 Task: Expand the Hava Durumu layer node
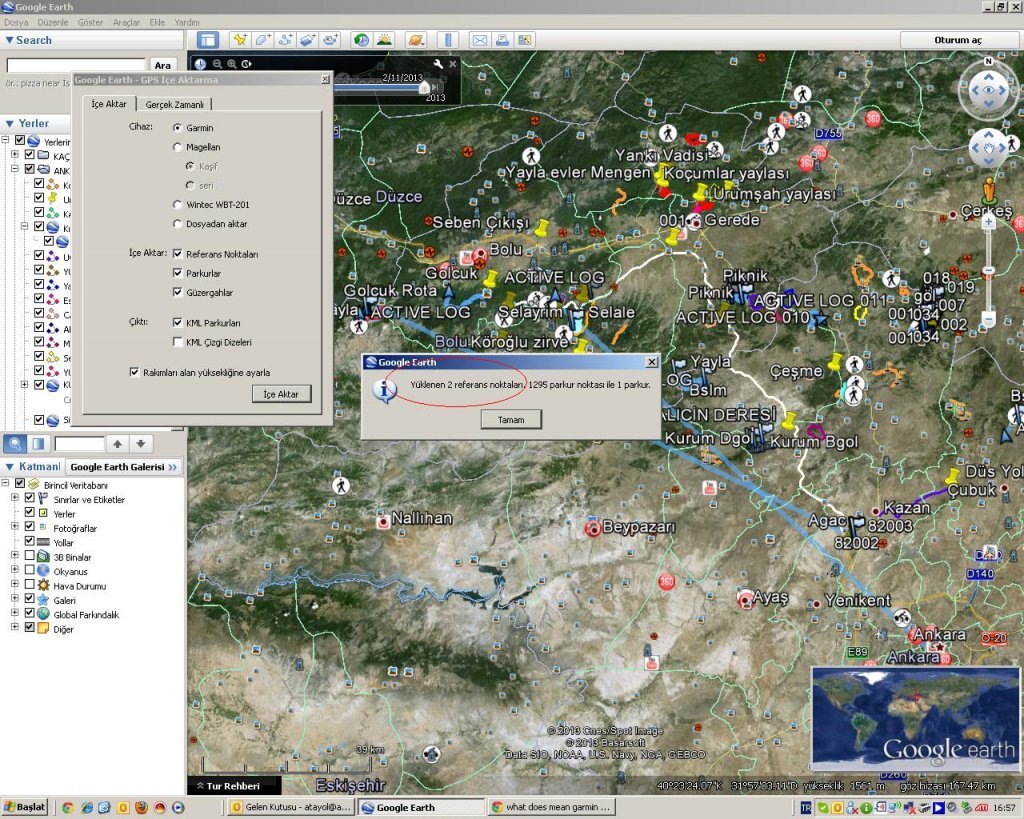tap(14, 585)
